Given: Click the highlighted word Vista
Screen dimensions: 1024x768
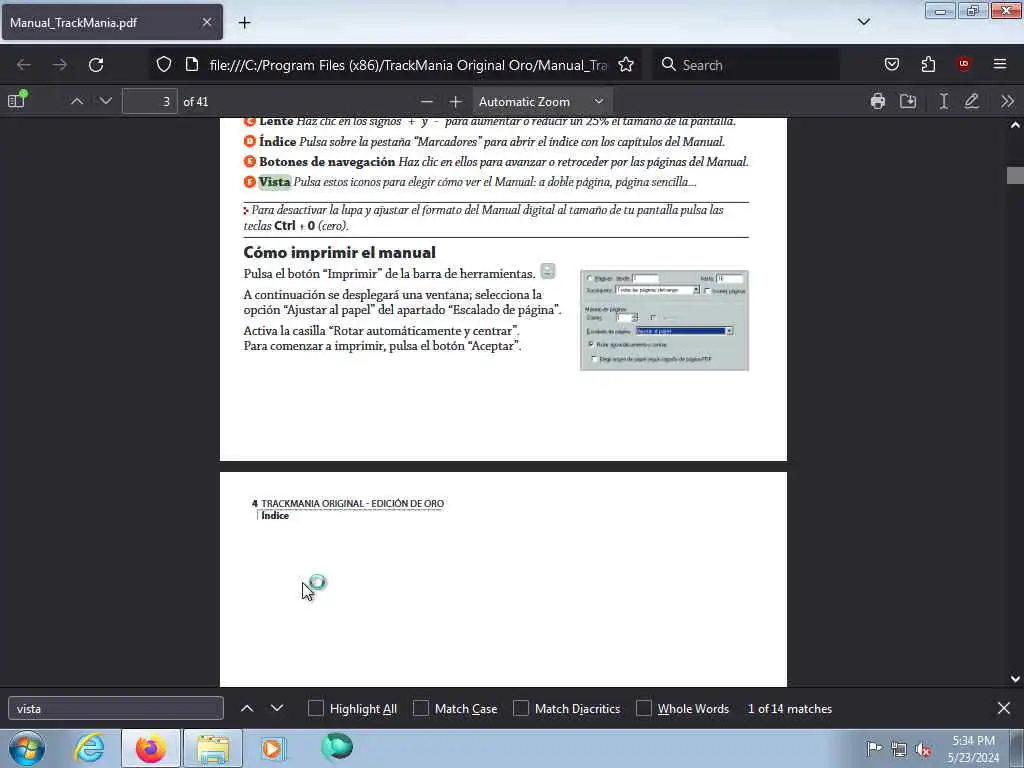Looking at the screenshot, I should 274,182.
